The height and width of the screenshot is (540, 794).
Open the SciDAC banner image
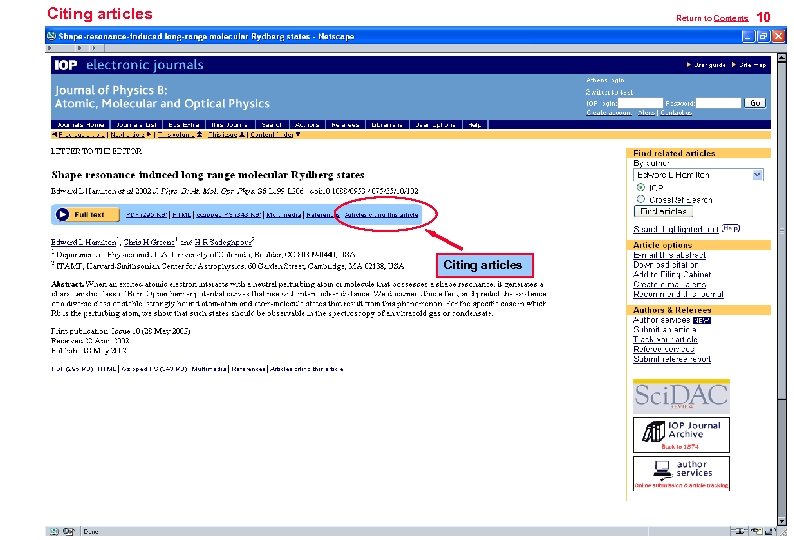(x=681, y=397)
